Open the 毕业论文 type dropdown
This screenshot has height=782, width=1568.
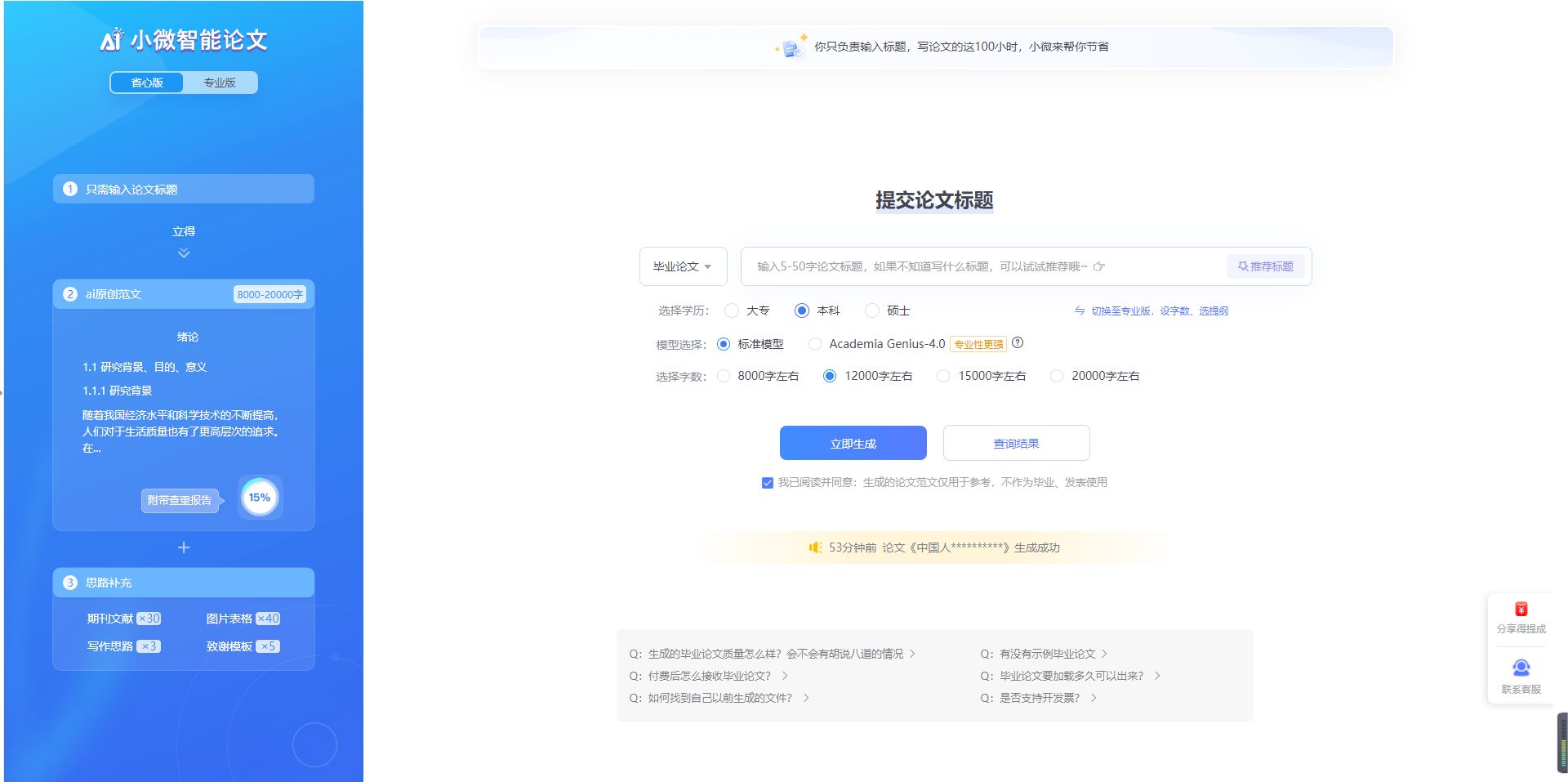683,266
